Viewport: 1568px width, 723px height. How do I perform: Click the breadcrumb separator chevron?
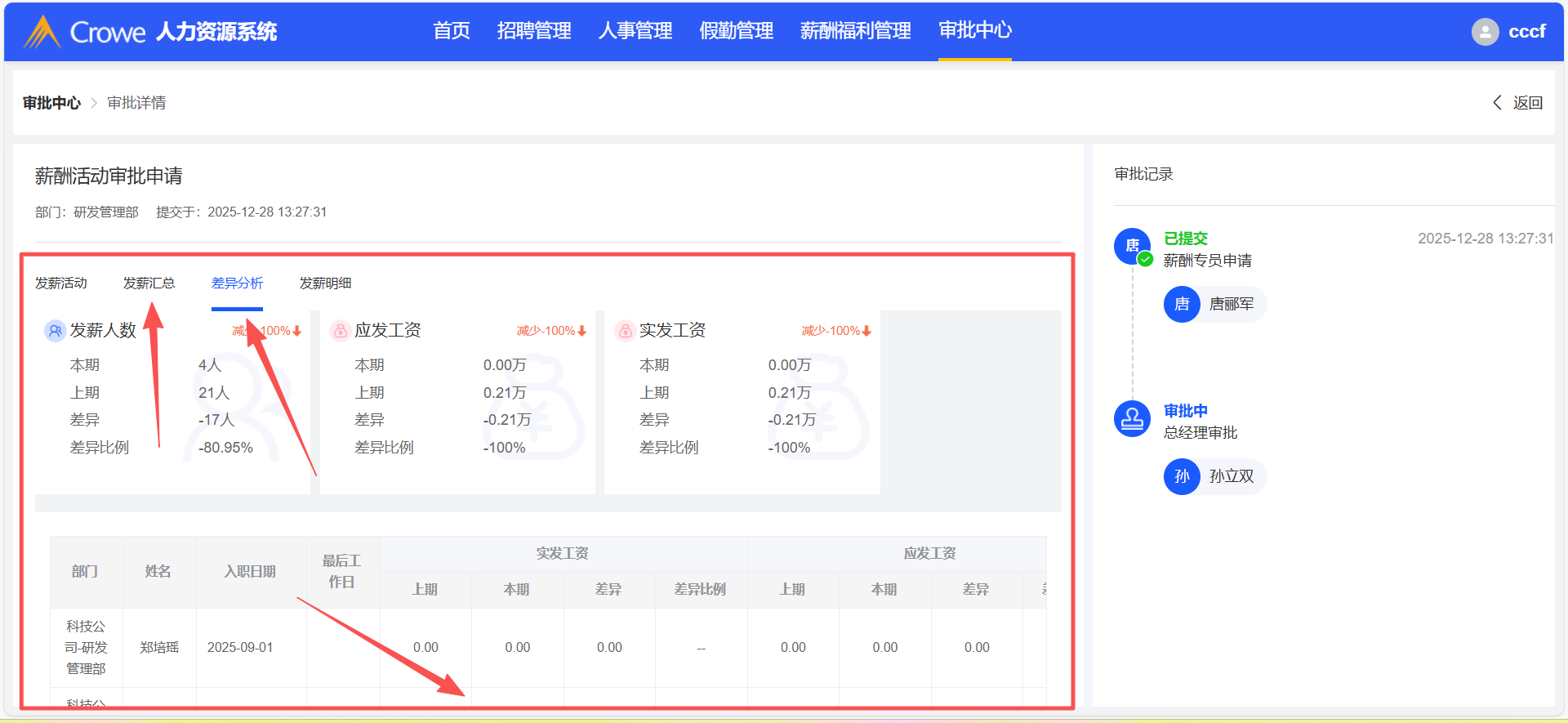94,103
